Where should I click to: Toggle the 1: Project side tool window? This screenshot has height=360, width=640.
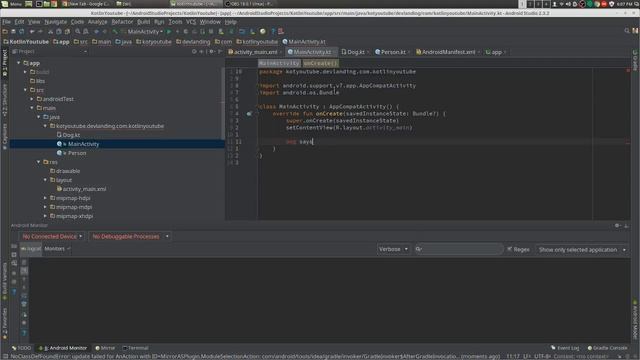pos(5,63)
